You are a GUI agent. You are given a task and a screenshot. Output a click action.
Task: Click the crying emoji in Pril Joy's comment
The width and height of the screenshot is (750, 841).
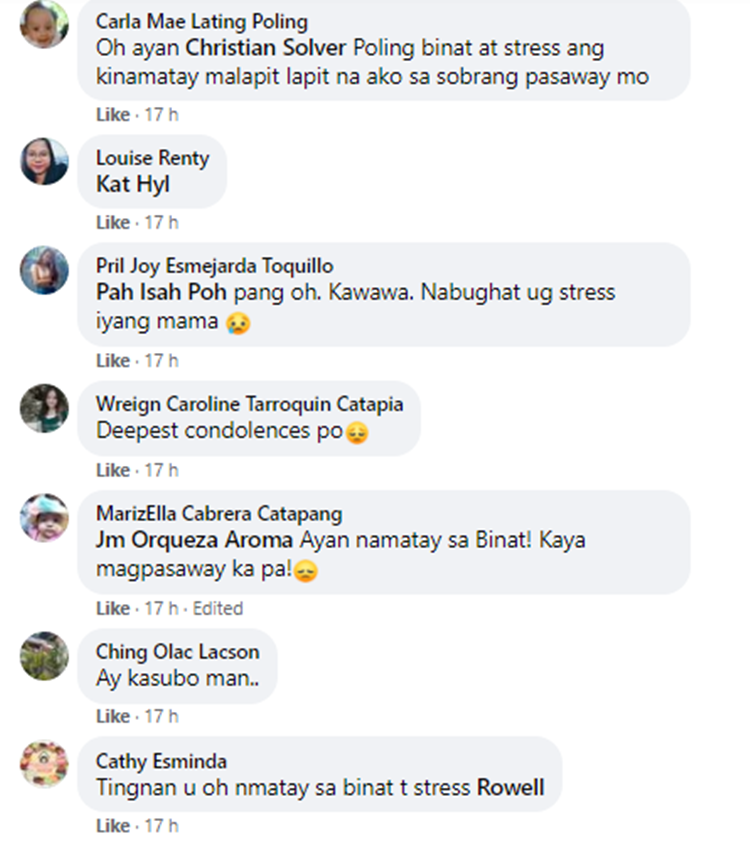pyautogui.click(x=238, y=323)
